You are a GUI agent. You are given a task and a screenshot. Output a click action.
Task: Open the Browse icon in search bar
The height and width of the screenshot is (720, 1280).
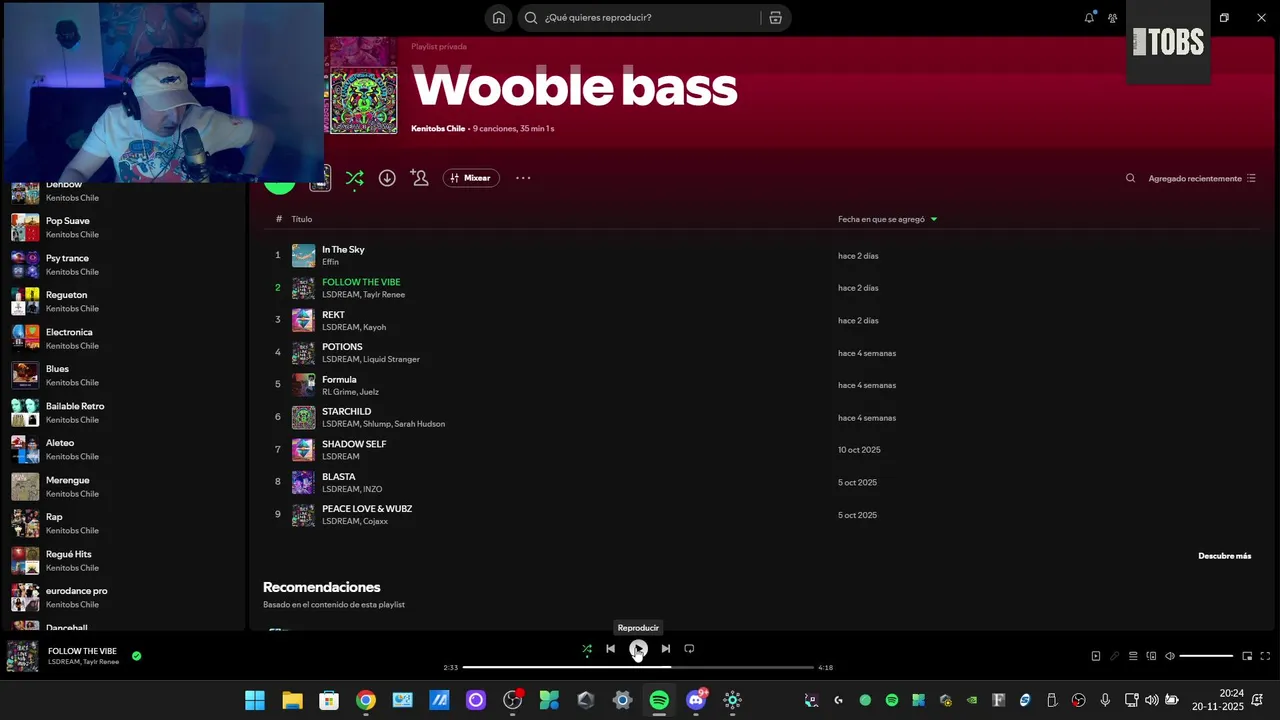pyautogui.click(x=775, y=18)
